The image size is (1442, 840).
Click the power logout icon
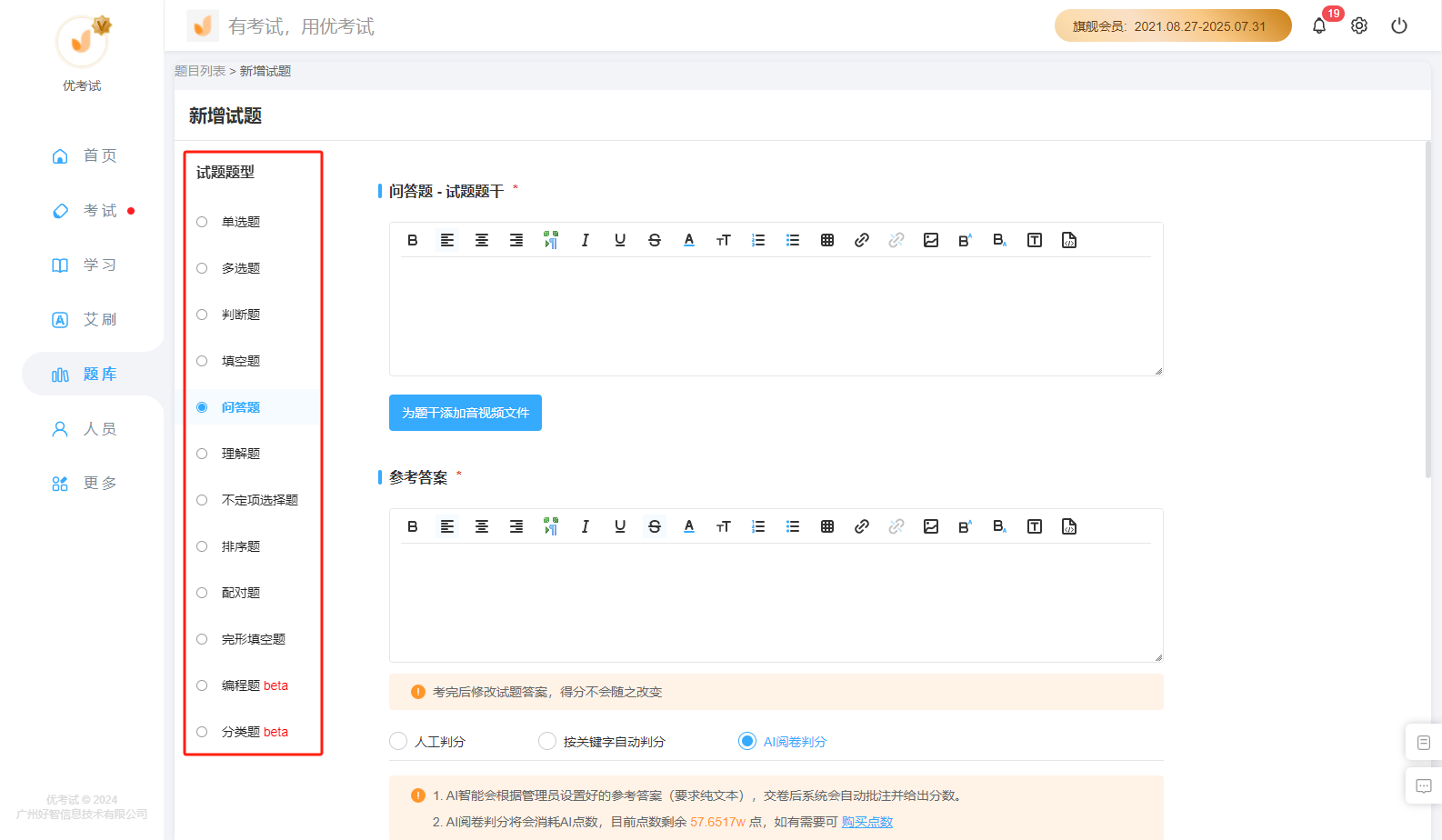coord(1399,25)
